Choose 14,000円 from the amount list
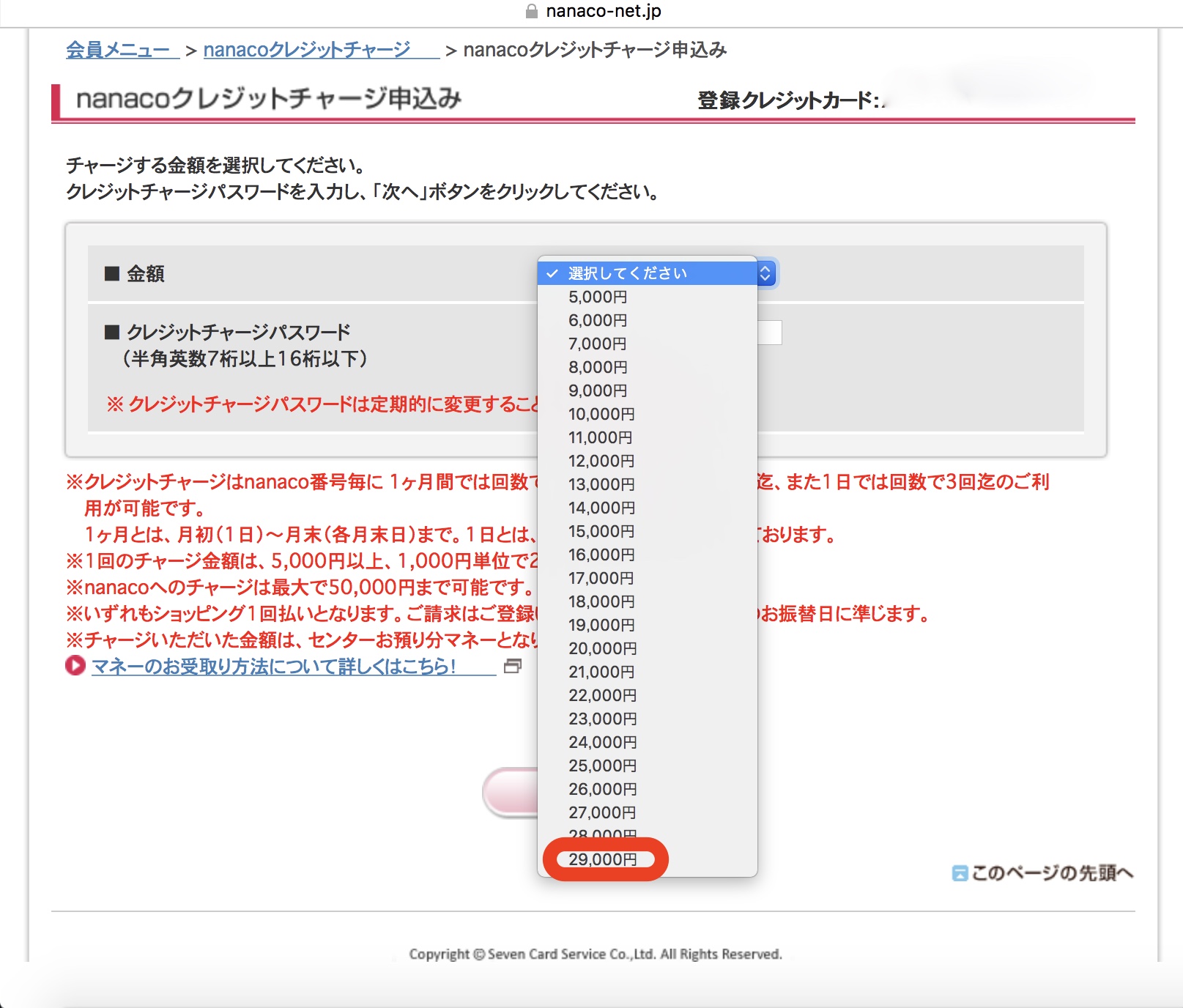 [648, 508]
